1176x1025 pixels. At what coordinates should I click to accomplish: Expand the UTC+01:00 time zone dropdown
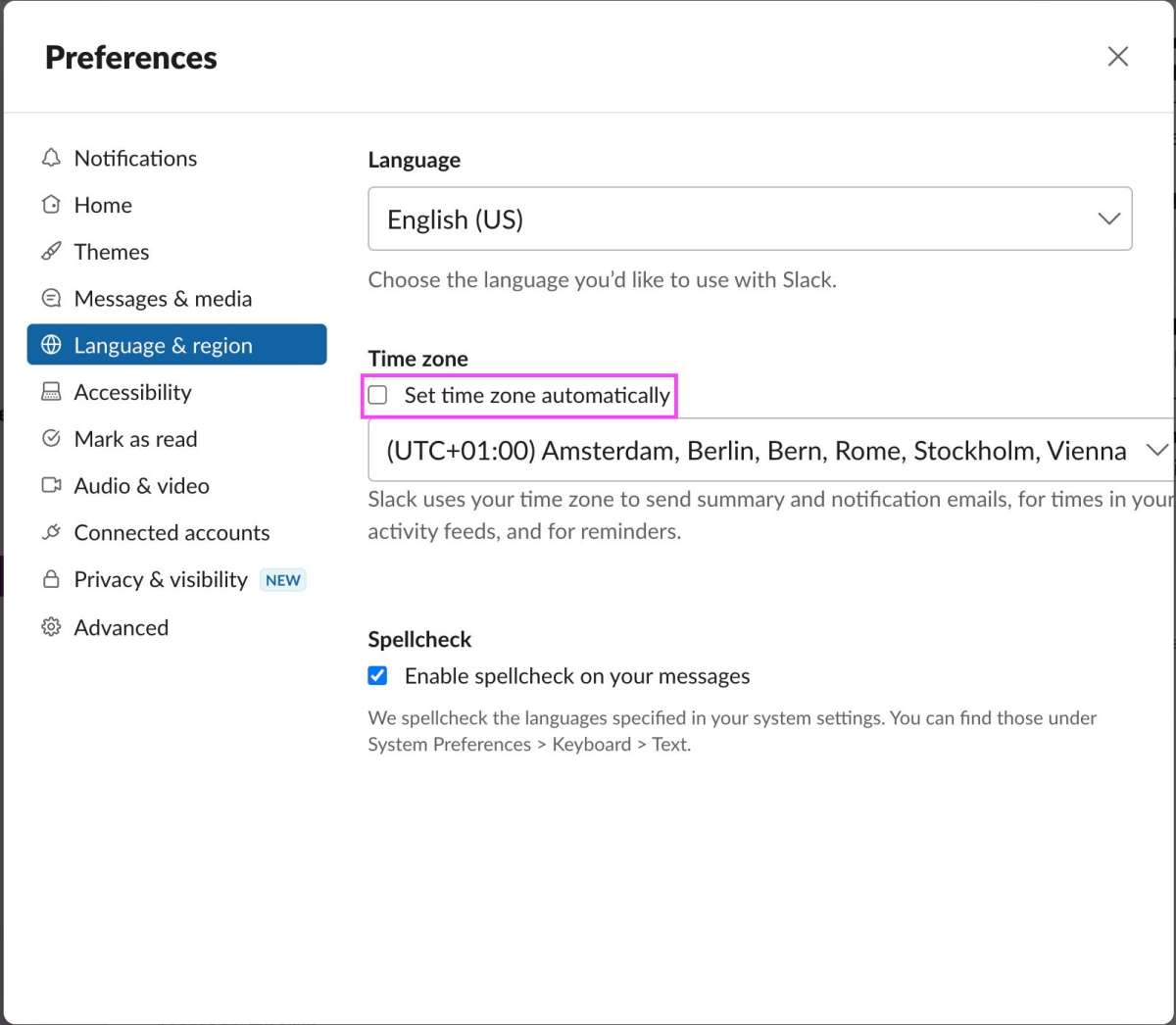coord(770,451)
